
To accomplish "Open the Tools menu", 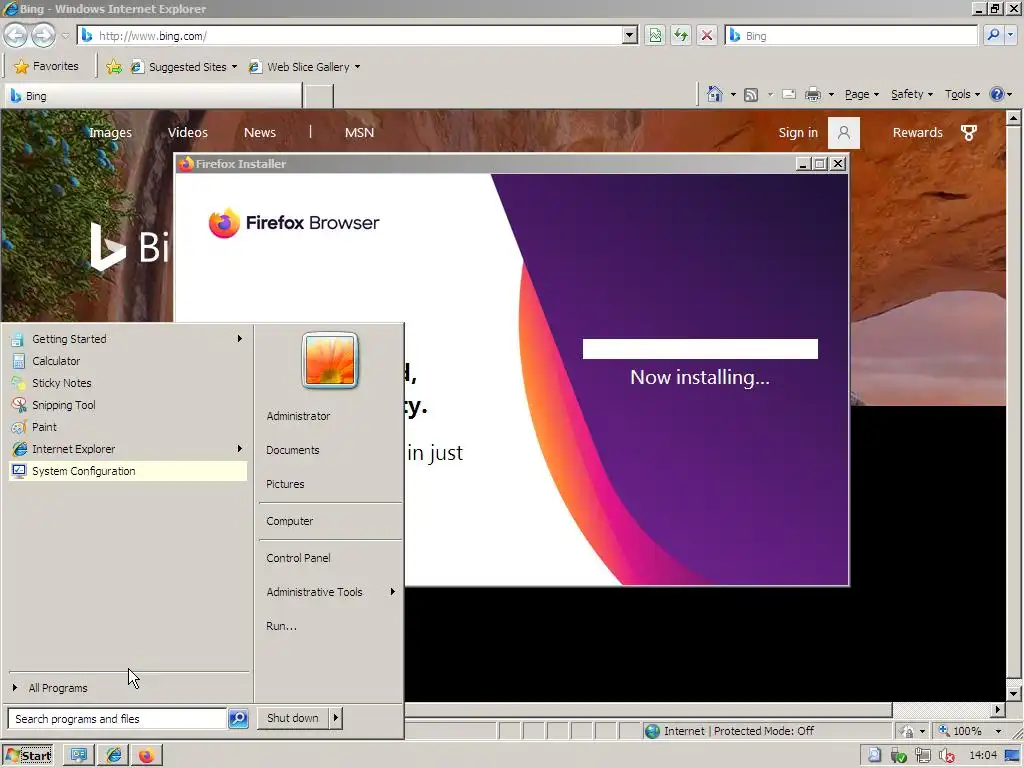I will pos(962,94).
